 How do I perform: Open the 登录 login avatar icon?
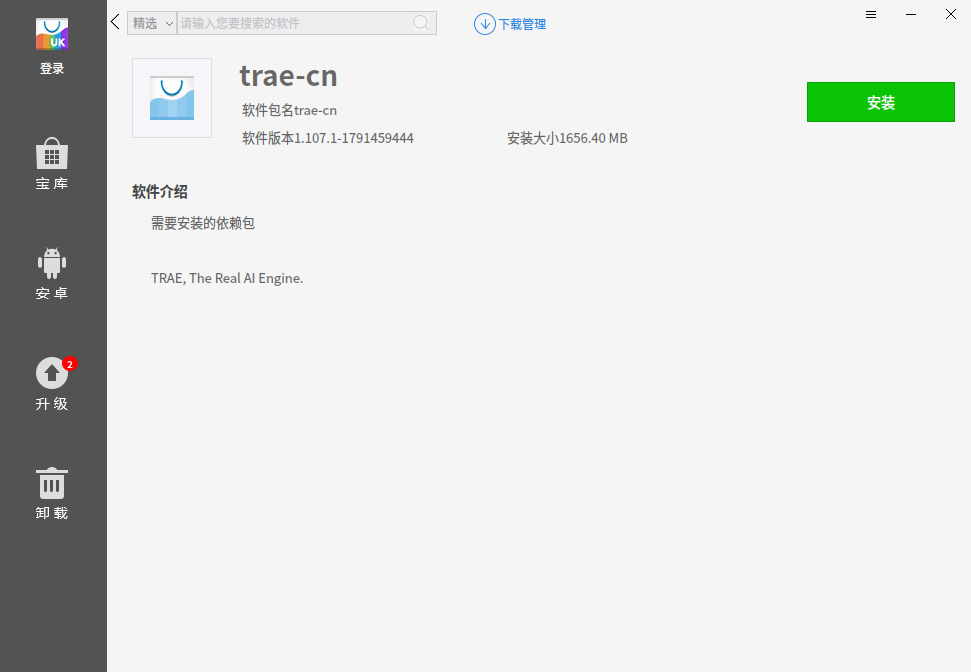pyautogui.click(x=52, y=34)
